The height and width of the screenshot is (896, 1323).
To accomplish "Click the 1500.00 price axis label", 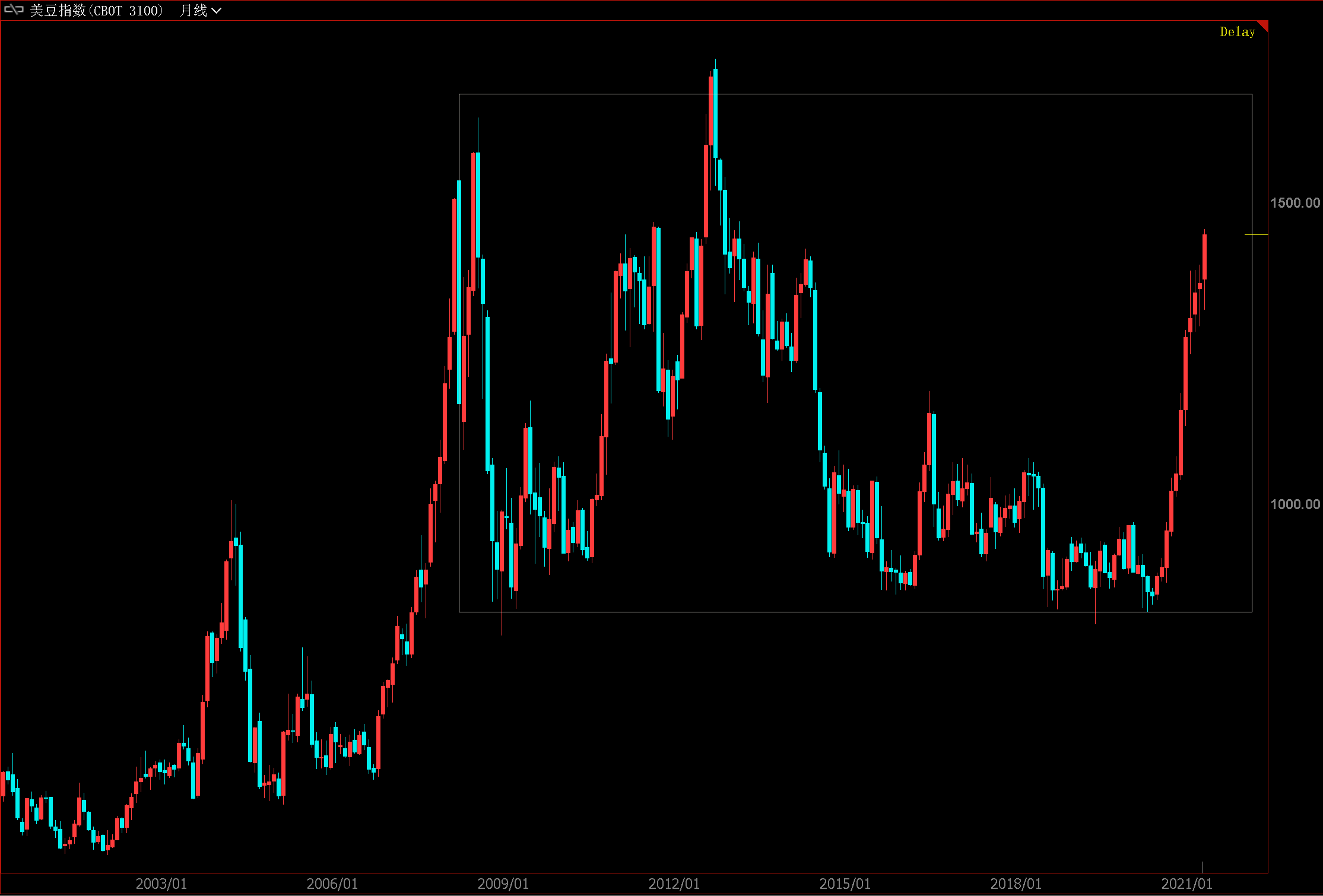I will 1295,203.
